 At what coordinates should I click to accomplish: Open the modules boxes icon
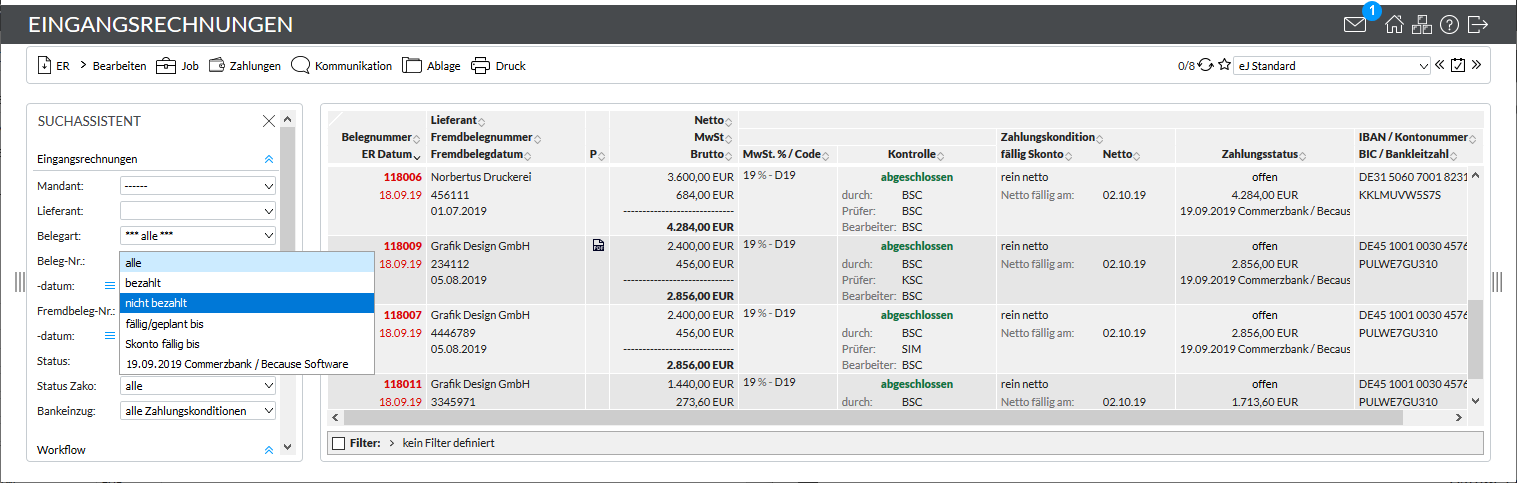[x=1421, y=25]
